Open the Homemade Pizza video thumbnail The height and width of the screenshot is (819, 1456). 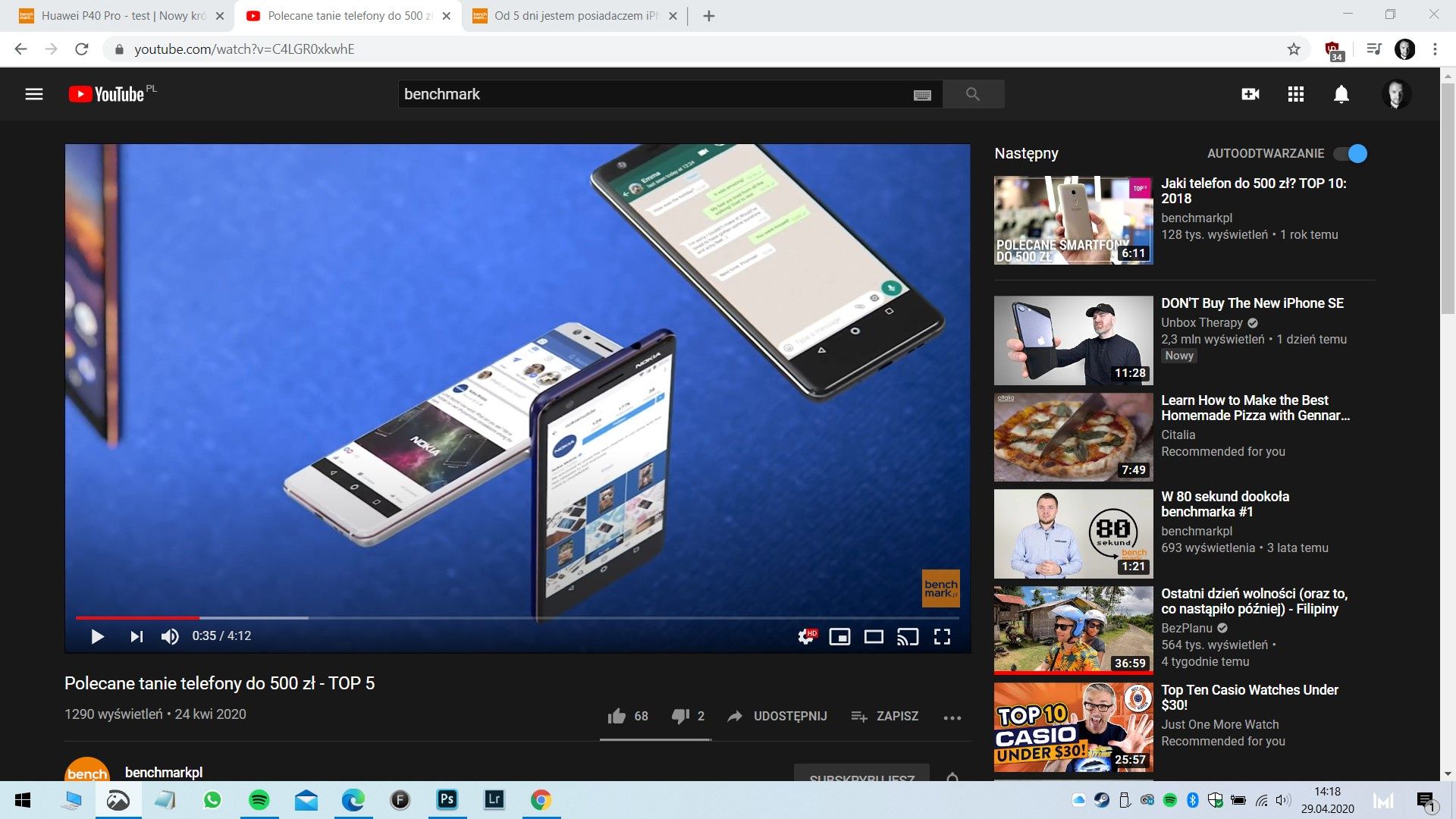point(1073,437)
